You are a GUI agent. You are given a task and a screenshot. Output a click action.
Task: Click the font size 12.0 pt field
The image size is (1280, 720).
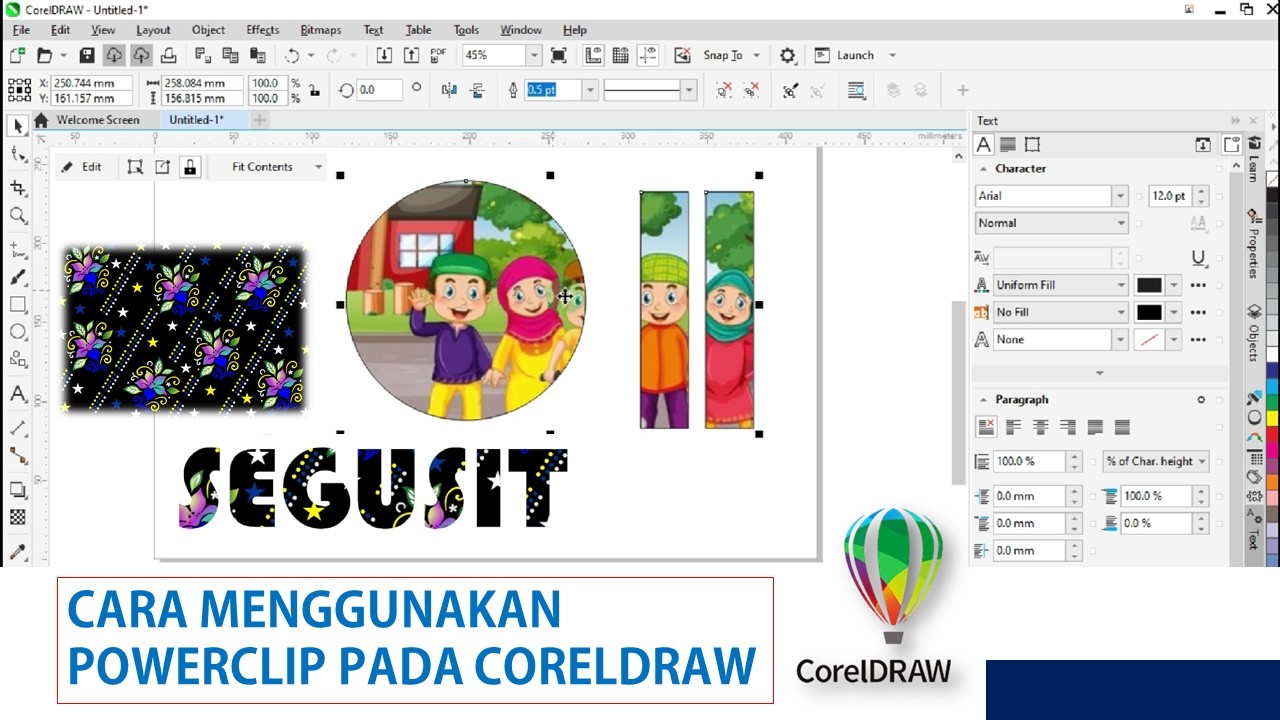click(x=1169, y=196)
